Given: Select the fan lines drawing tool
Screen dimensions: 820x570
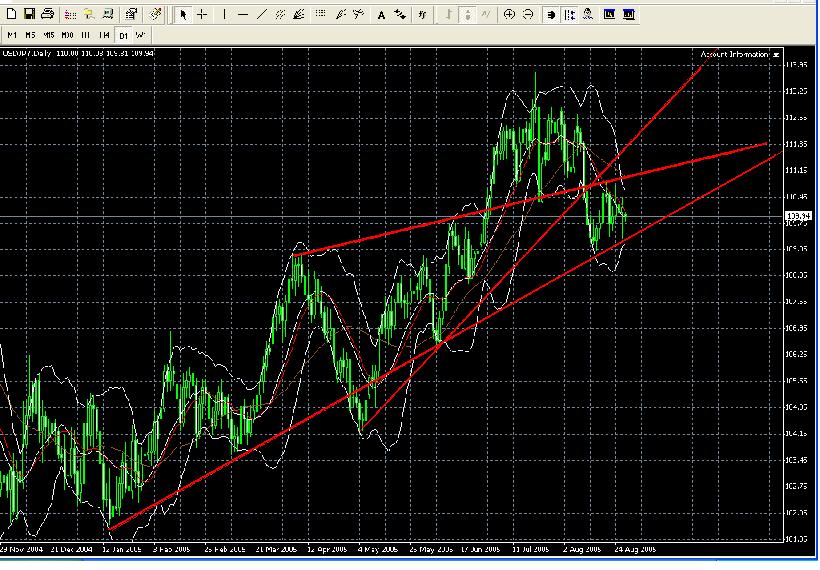Looking at the screenshot, I should 299,15.
